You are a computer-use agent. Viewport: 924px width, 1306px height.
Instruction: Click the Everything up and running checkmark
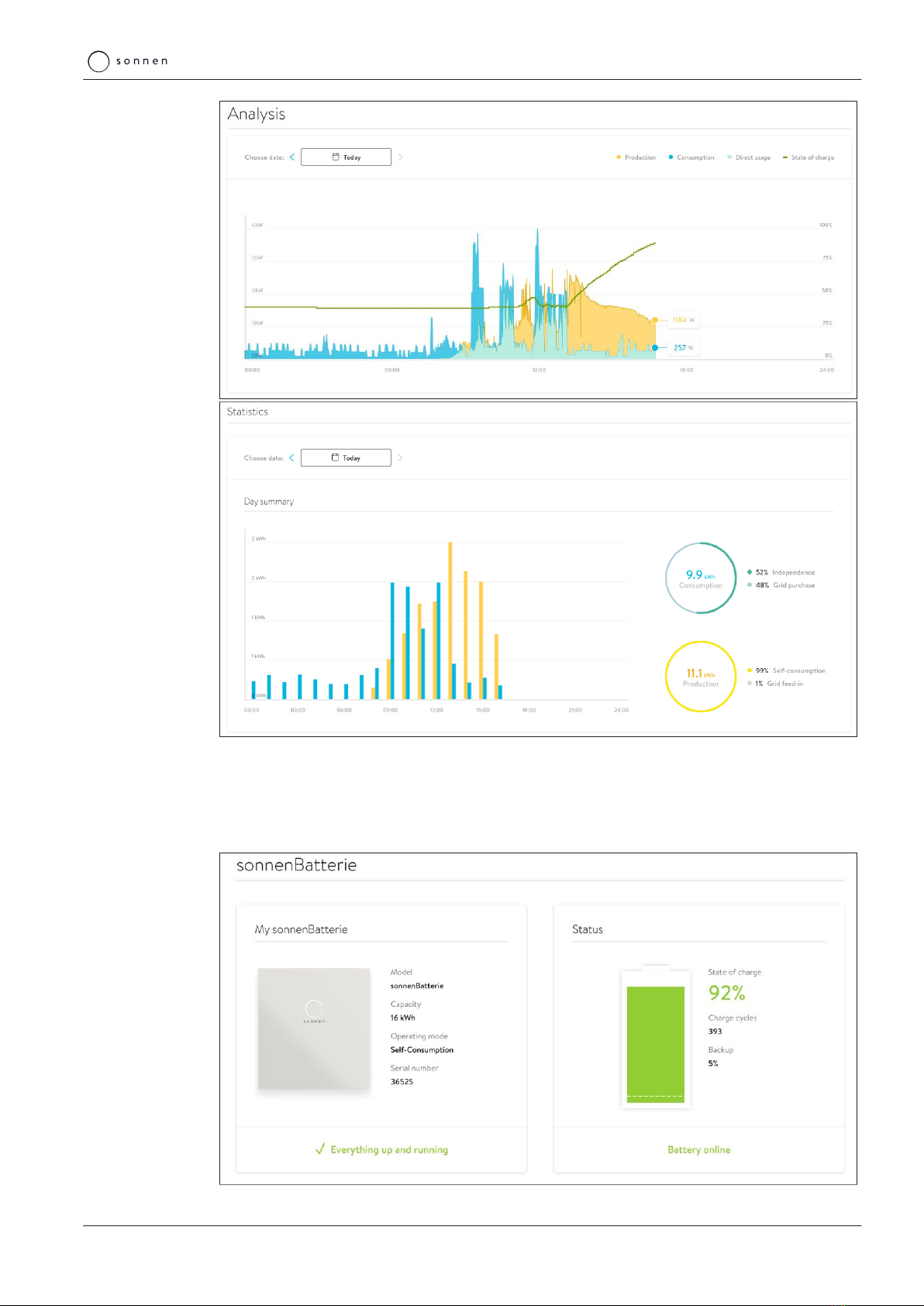(319, 1149)
